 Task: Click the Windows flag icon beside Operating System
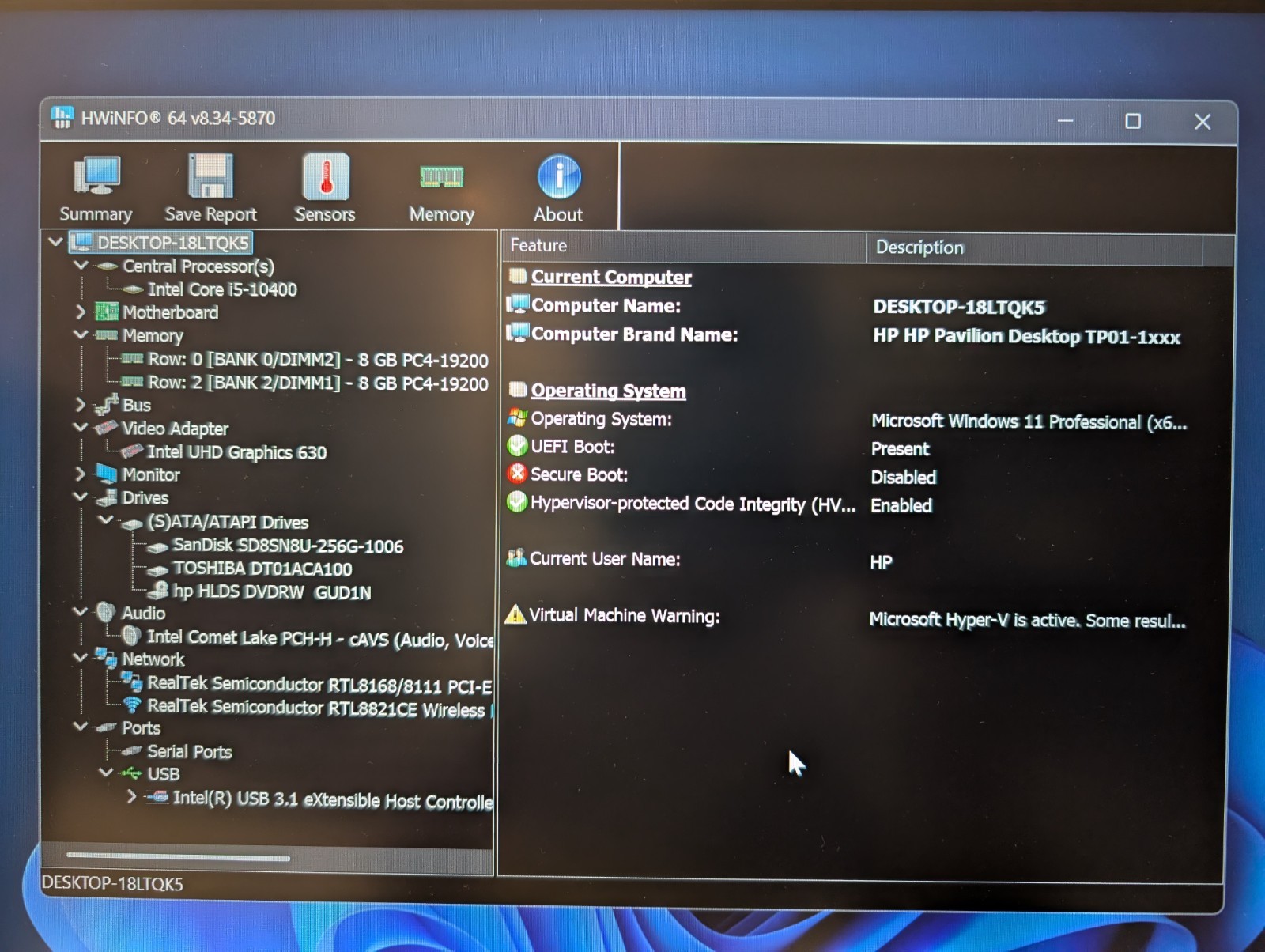click(517, 417)
